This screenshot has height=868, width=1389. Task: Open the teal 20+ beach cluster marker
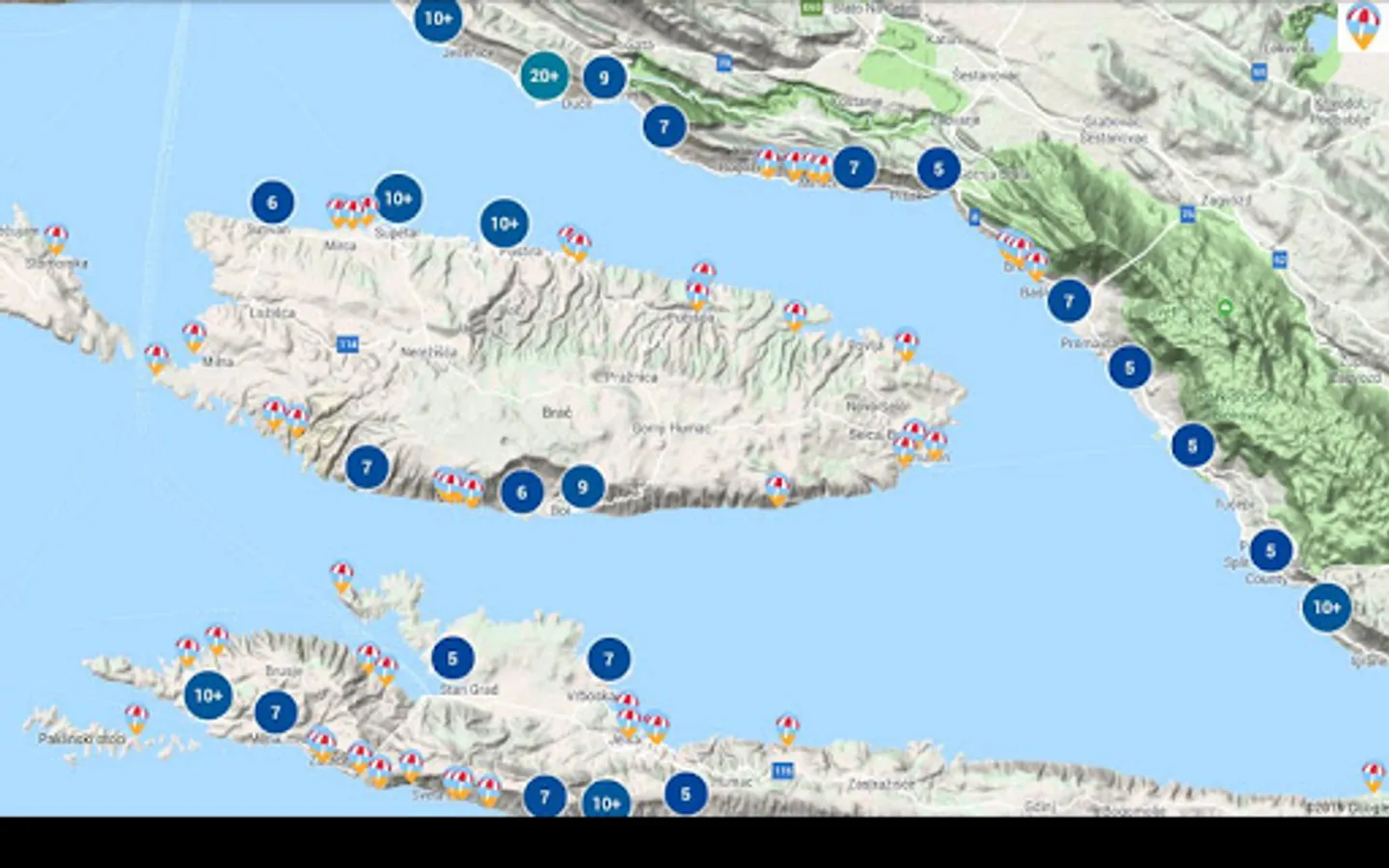544,76
